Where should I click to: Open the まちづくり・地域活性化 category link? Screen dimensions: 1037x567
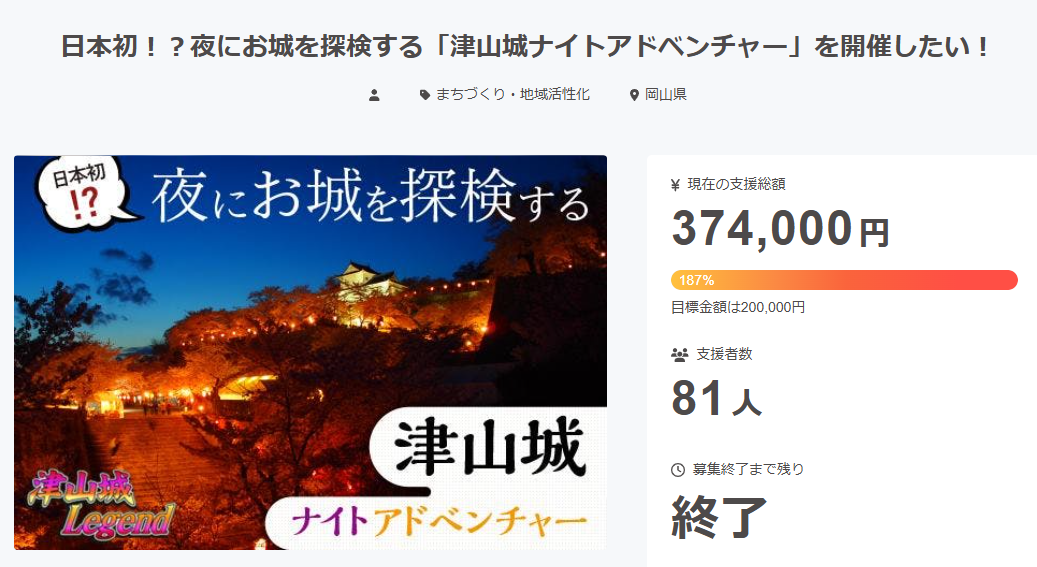(x=513, y=95)
